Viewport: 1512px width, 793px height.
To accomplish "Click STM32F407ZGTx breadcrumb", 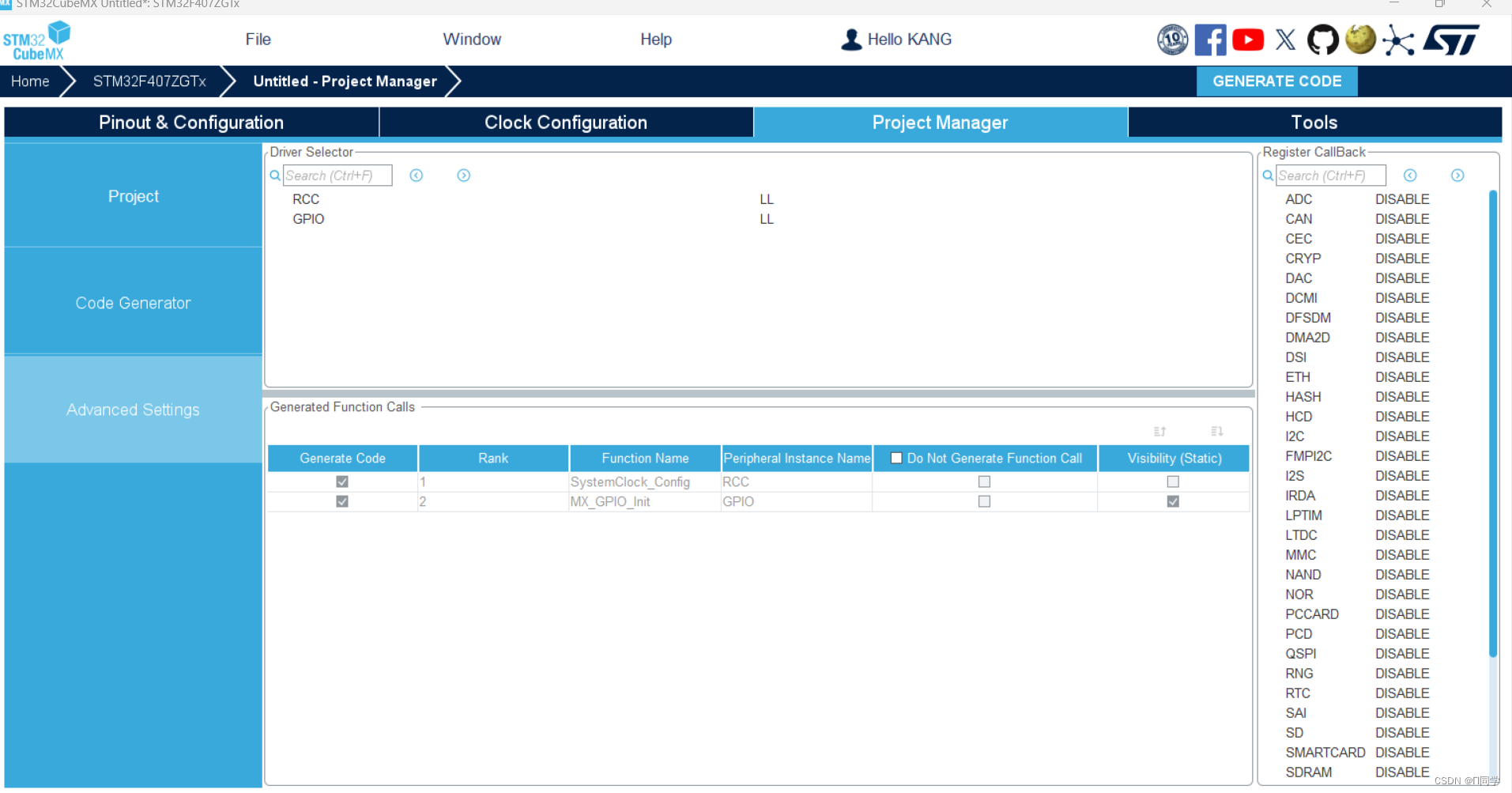I will (x=149, y=81).
